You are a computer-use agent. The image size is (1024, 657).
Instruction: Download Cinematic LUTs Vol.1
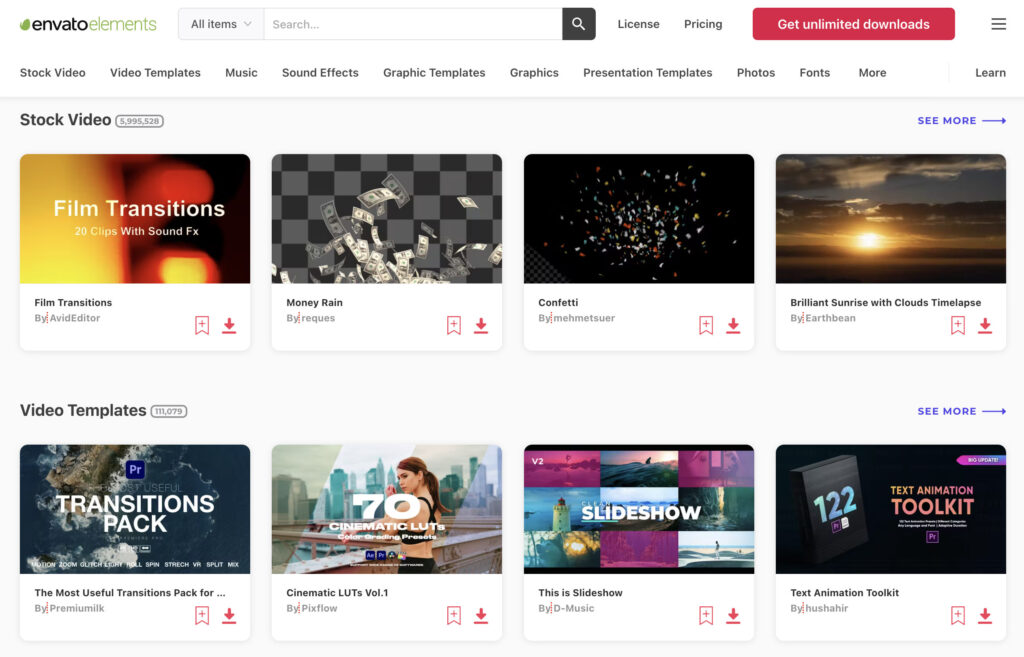[x=481, y=615]
